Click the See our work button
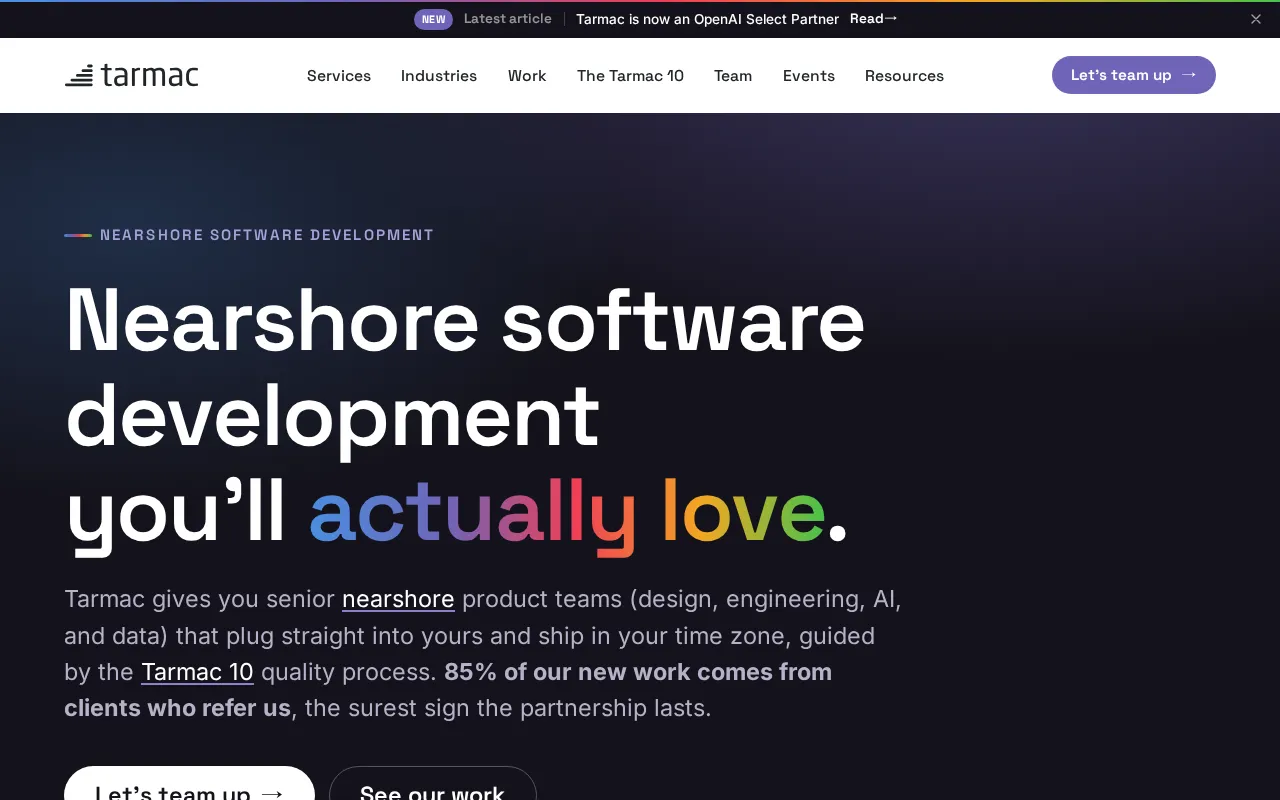 pos(433,784)
